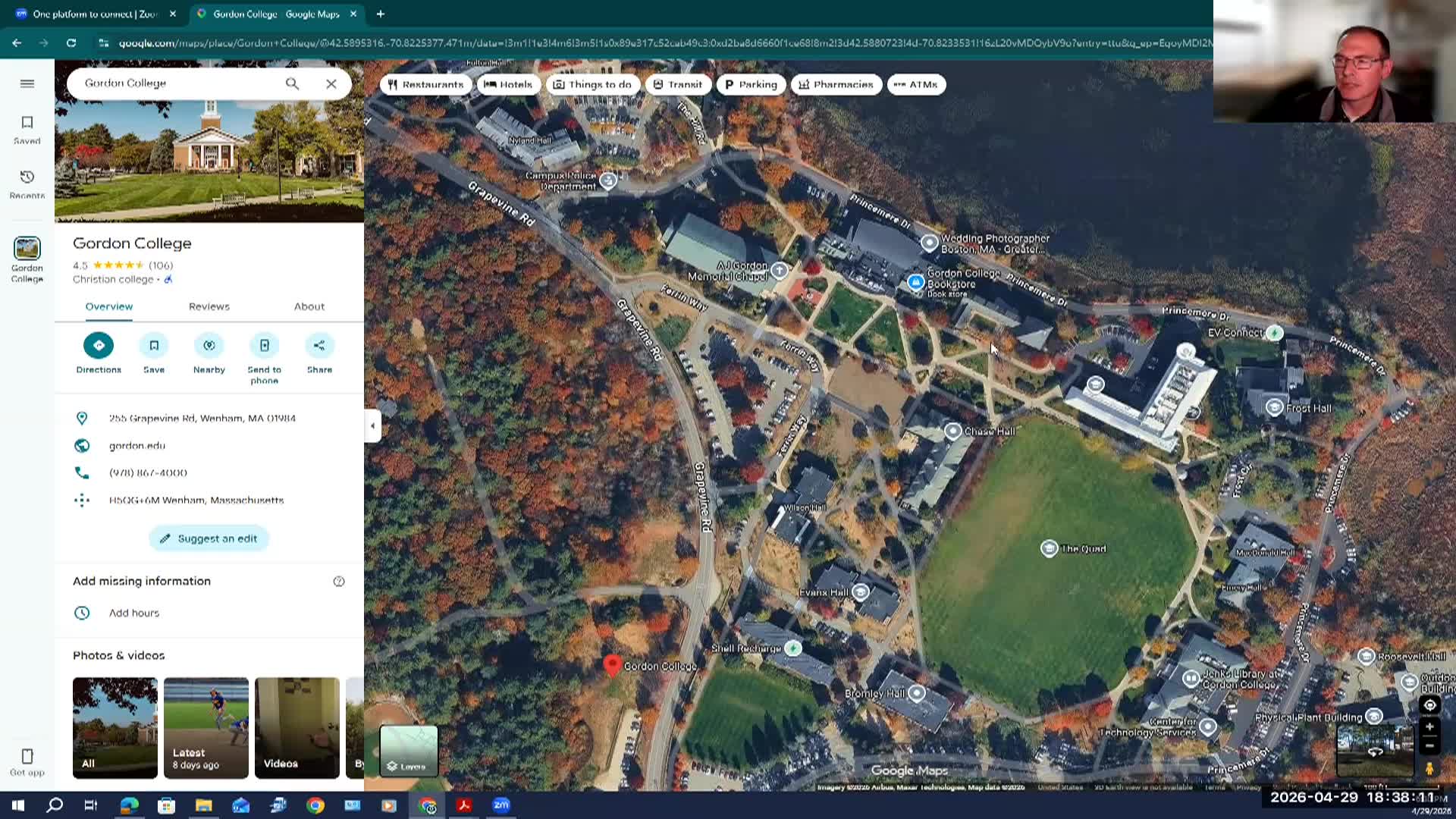
Task: Filter map by Parking
Action: 751,84
